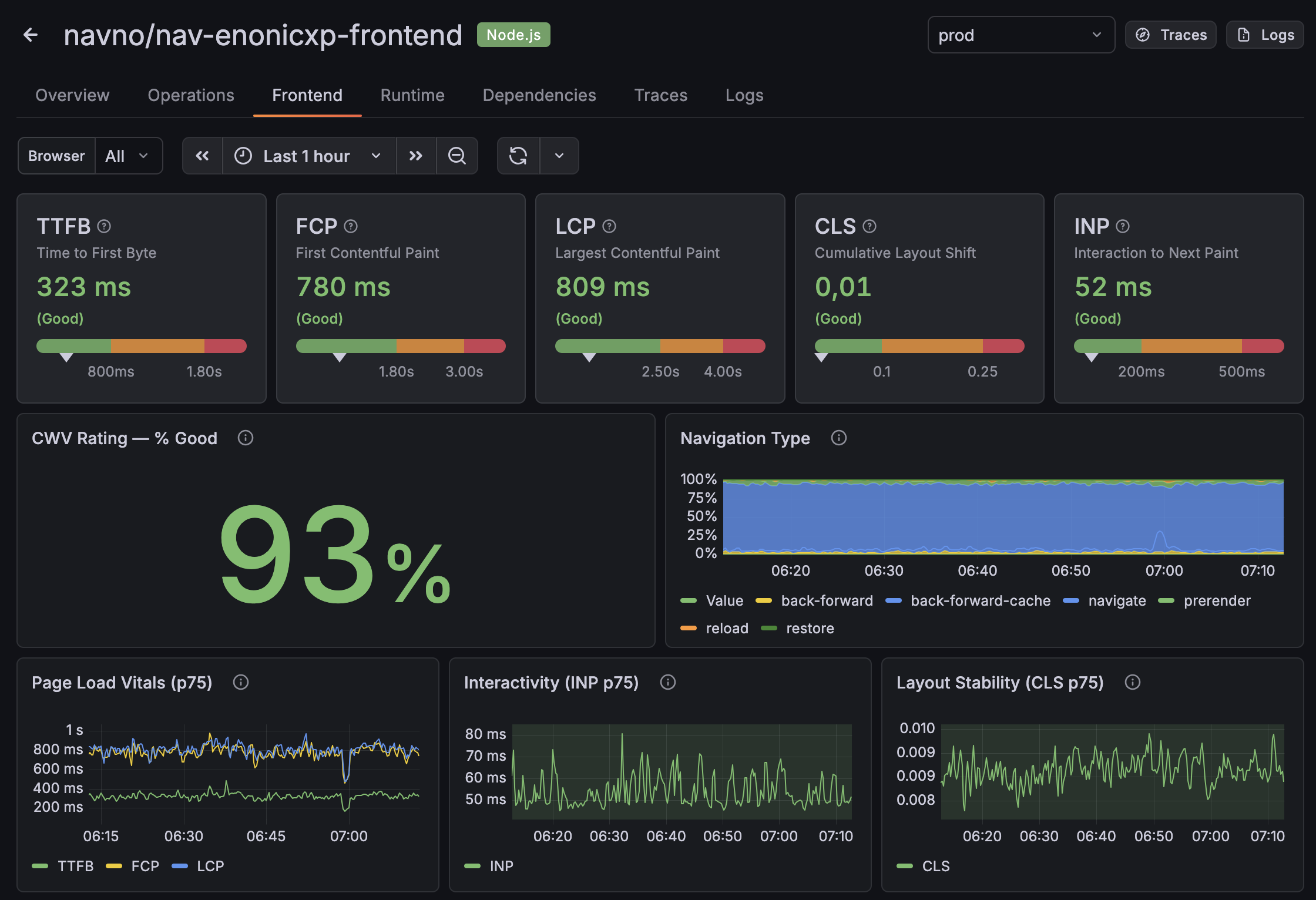Toggle the INP series in Interactivity legend

501,865
